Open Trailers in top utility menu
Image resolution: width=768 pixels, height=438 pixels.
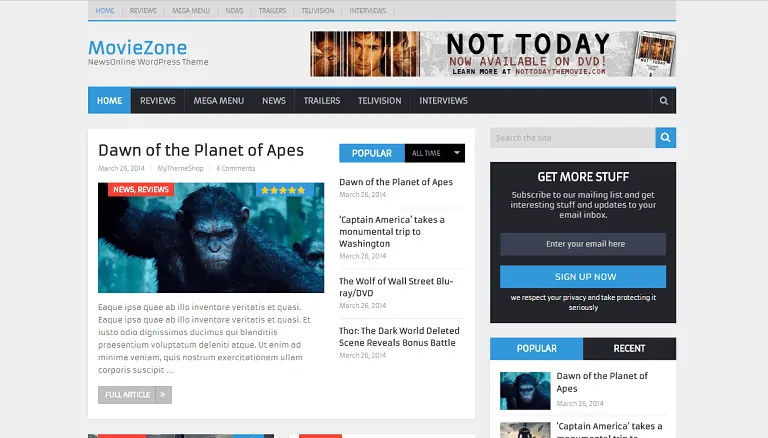coord(272,11)
